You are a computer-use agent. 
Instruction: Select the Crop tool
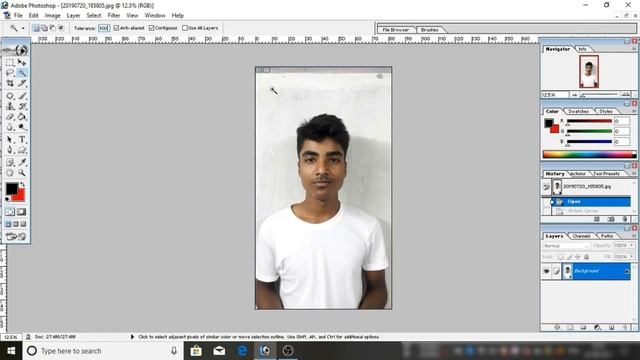pos(10,83)
